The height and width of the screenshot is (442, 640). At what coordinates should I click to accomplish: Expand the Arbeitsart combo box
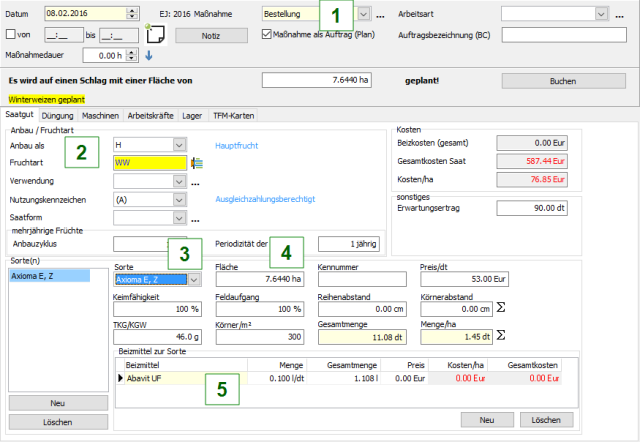tap(600, 15)
